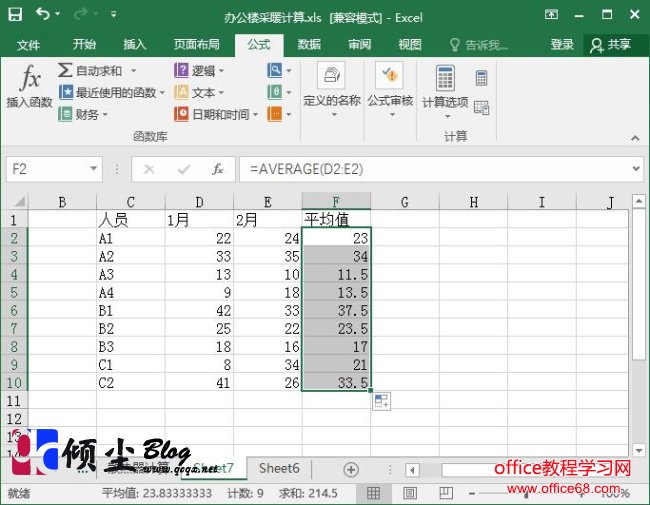Select column header D
The height and width of the screenshot is (505, 650).
199,202
